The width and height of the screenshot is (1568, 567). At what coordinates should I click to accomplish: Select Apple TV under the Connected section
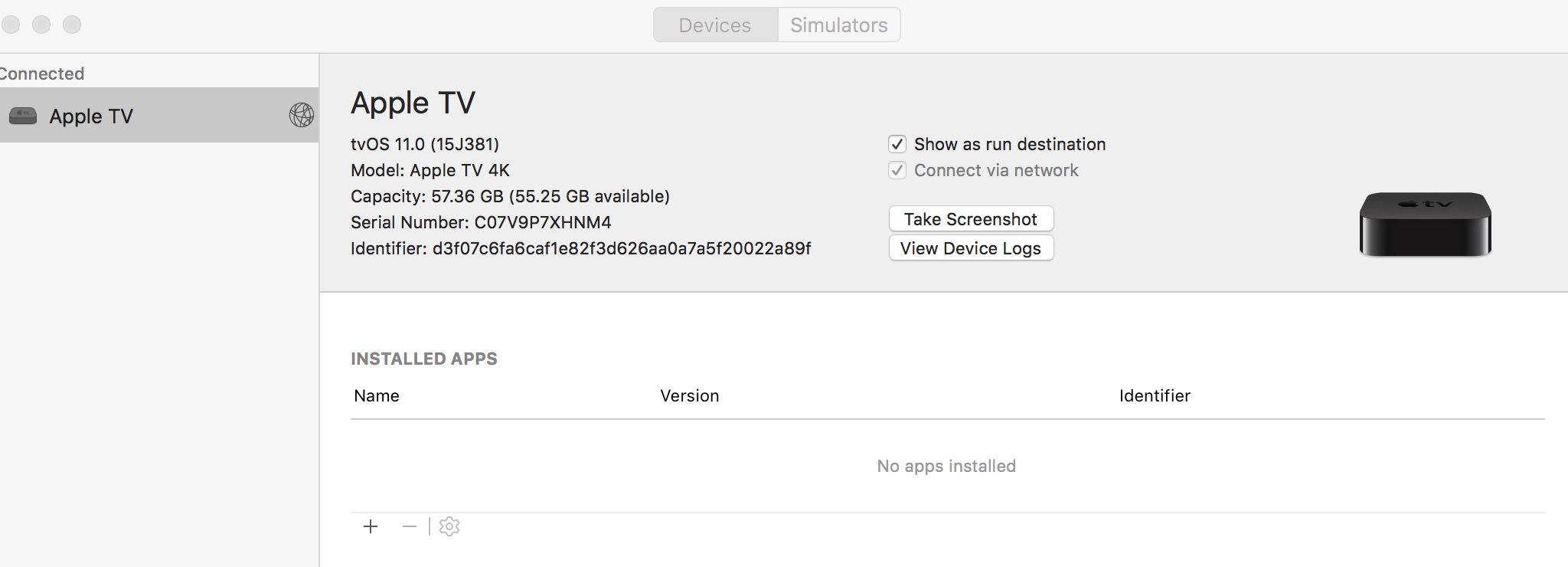tap(91, 116)
